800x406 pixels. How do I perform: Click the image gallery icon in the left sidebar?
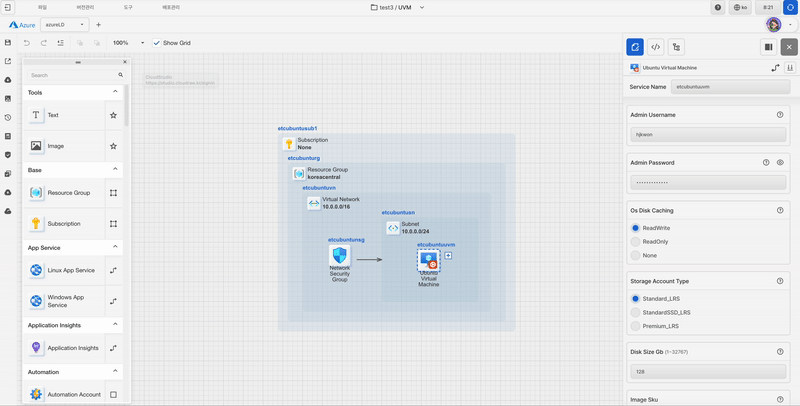pyautogui.click(x=8, y=98)
